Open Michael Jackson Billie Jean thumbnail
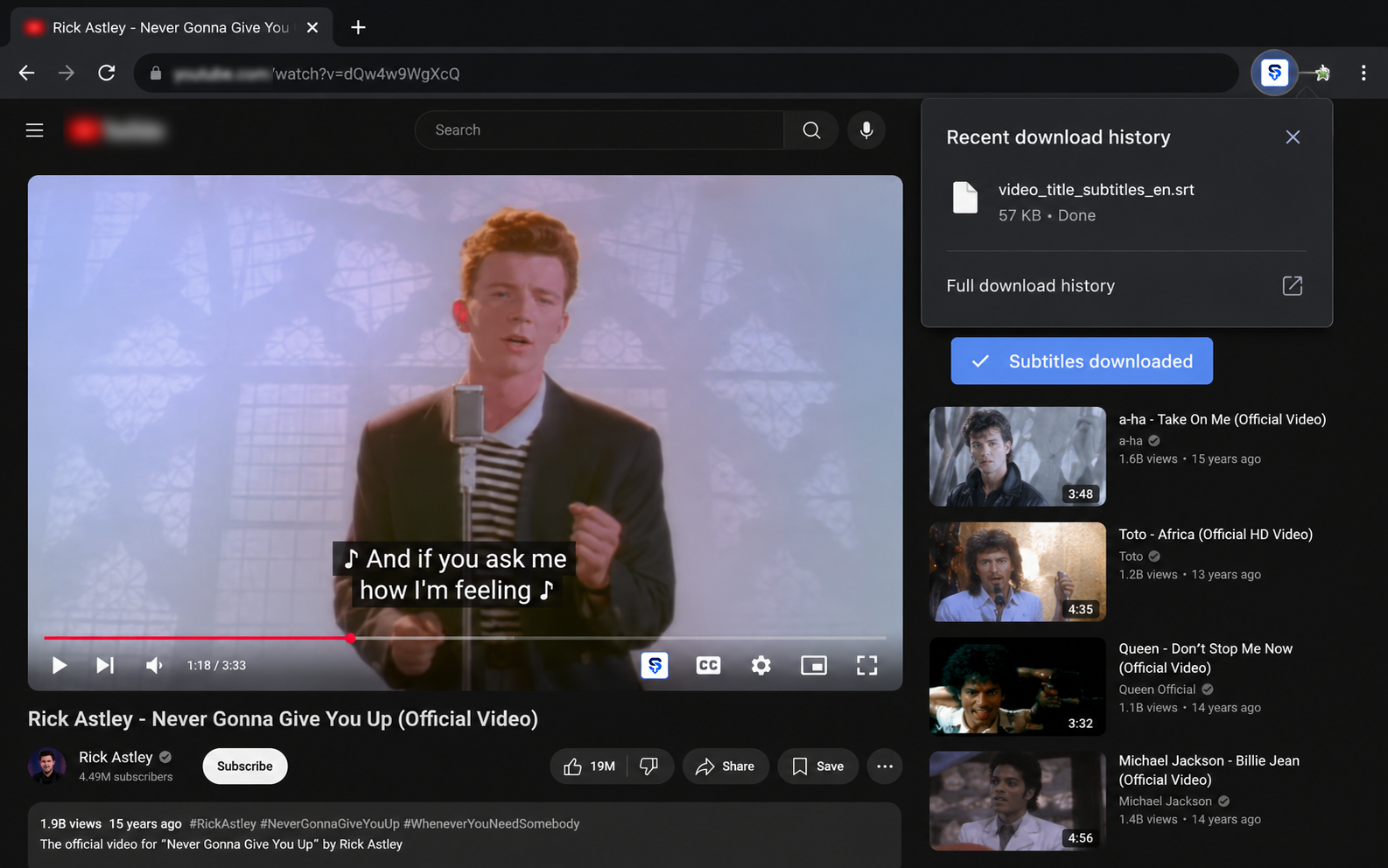 pyautogui.click(x=1018, y=801)
